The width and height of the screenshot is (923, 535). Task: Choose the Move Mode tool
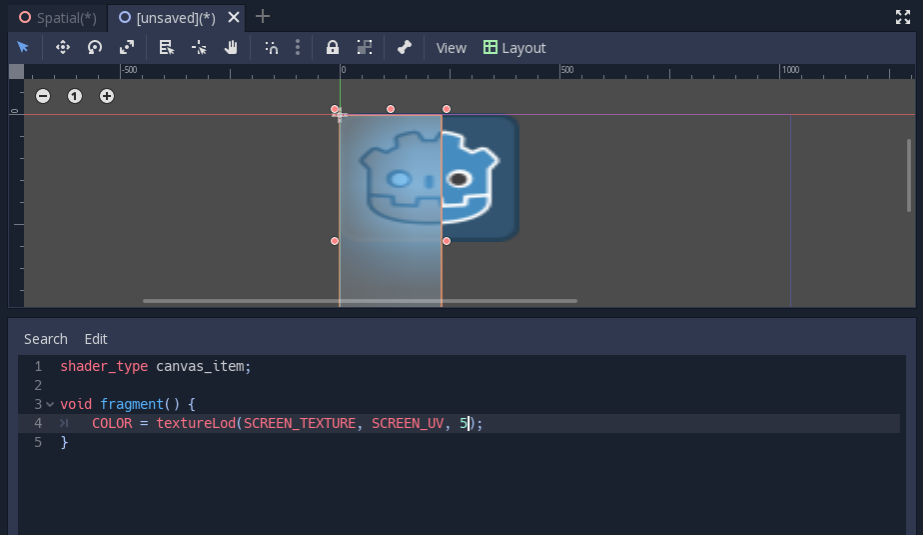pos(63,47)
